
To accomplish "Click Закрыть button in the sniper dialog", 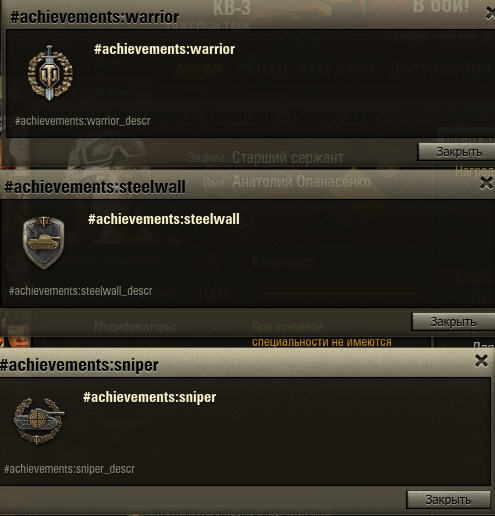I will tap(448, 500).
